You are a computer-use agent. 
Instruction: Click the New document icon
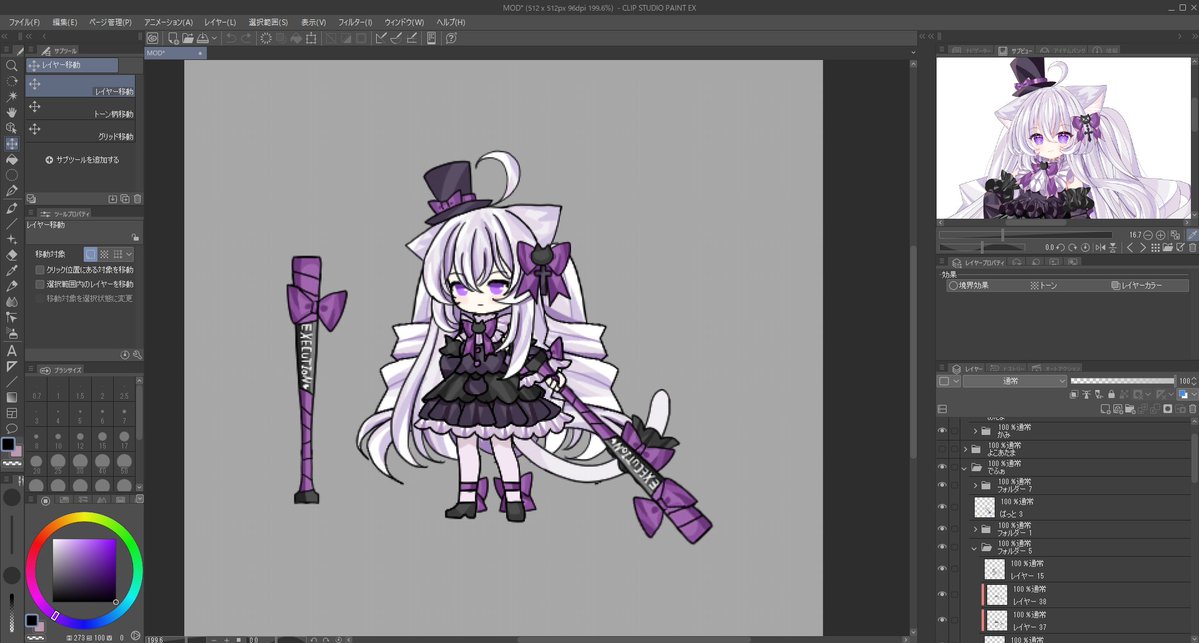[x=174, y=37]
